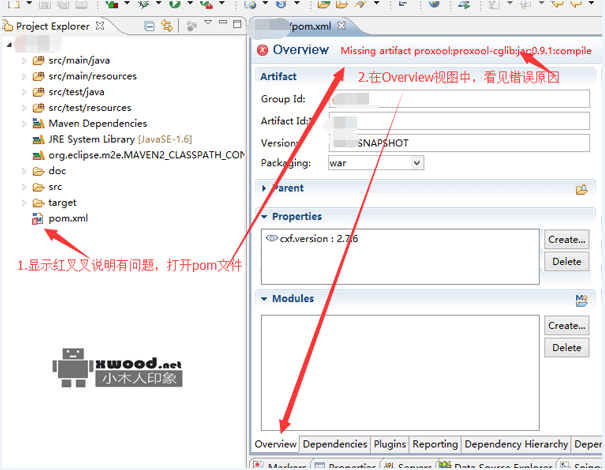This screenshot has height=470, width=605.
Task: Switch to the Dependency Hierarchy tab
Action: click(x=516, y=444)
